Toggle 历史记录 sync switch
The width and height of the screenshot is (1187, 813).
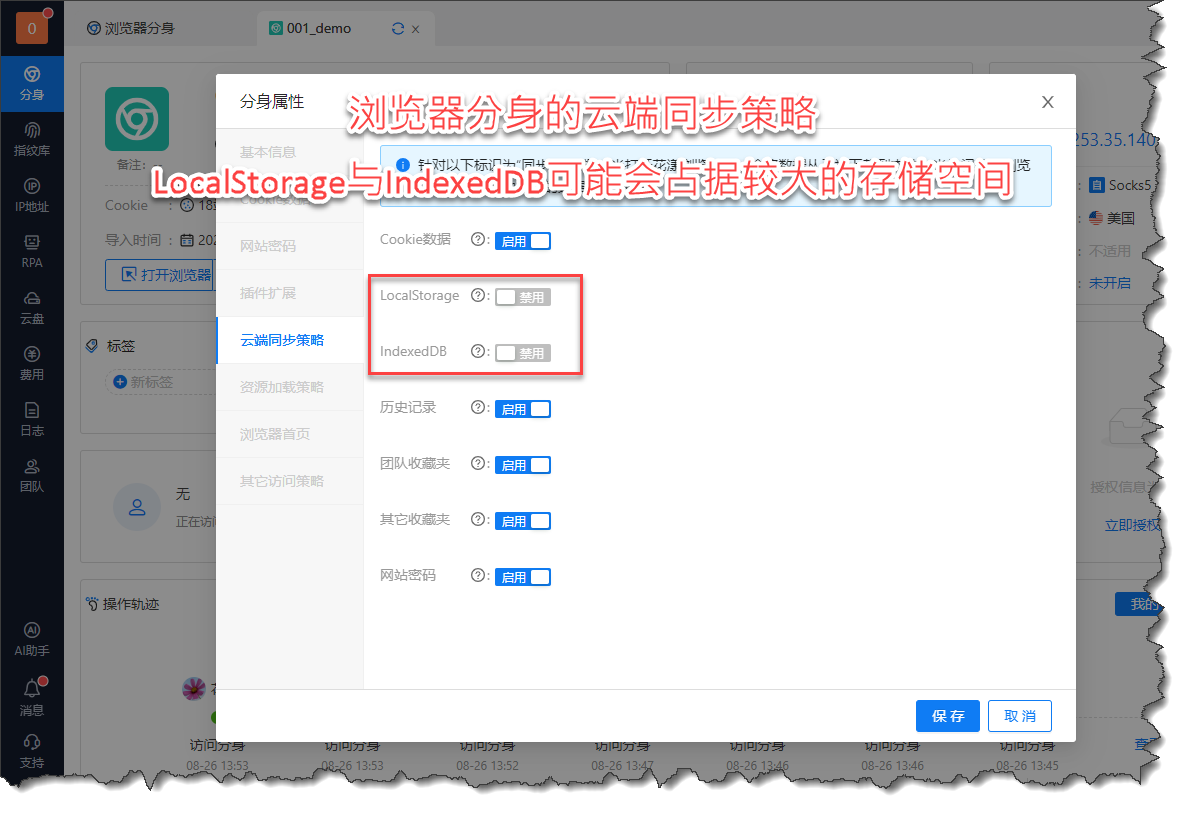pyautogui.click(x=523, y=409)
